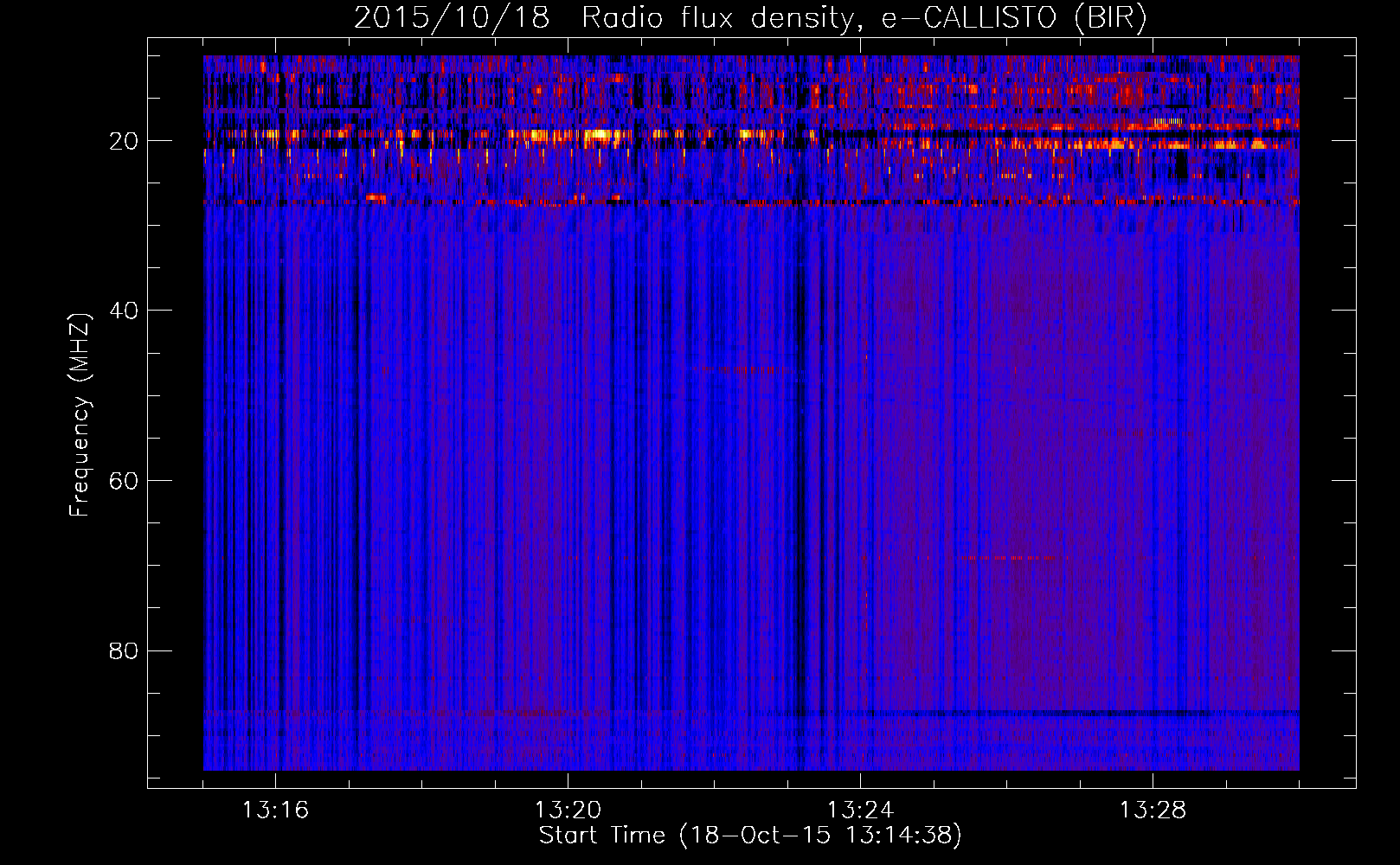Click the 40 MHz frequency label

pos(125,311)
